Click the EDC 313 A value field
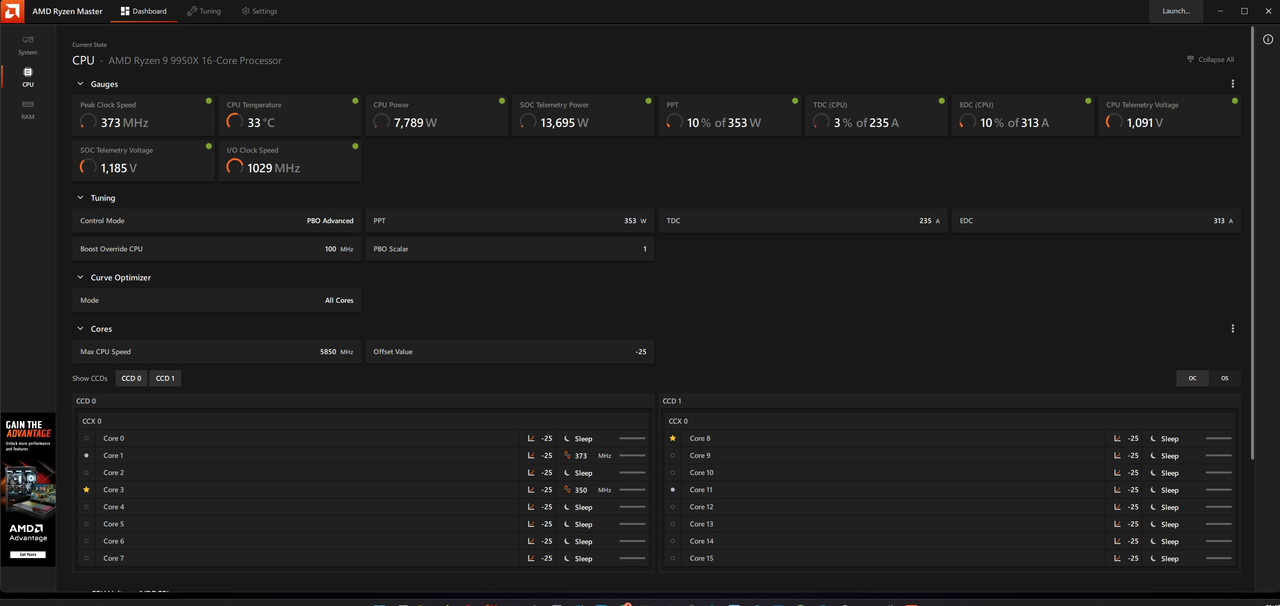The image size is (1280, 606). pyautogui.click(x=1096, y=221)
